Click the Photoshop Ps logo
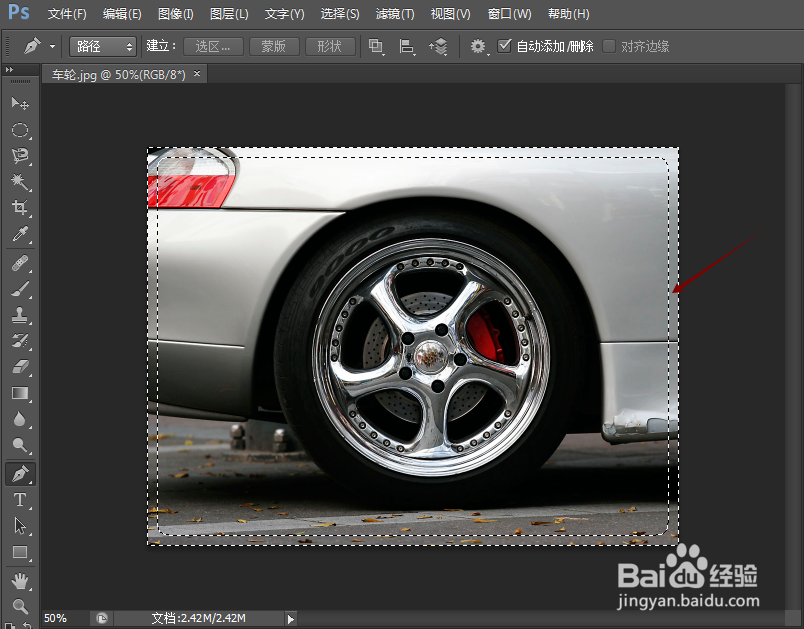Screen dimensions: 804x629 (19, 12)
